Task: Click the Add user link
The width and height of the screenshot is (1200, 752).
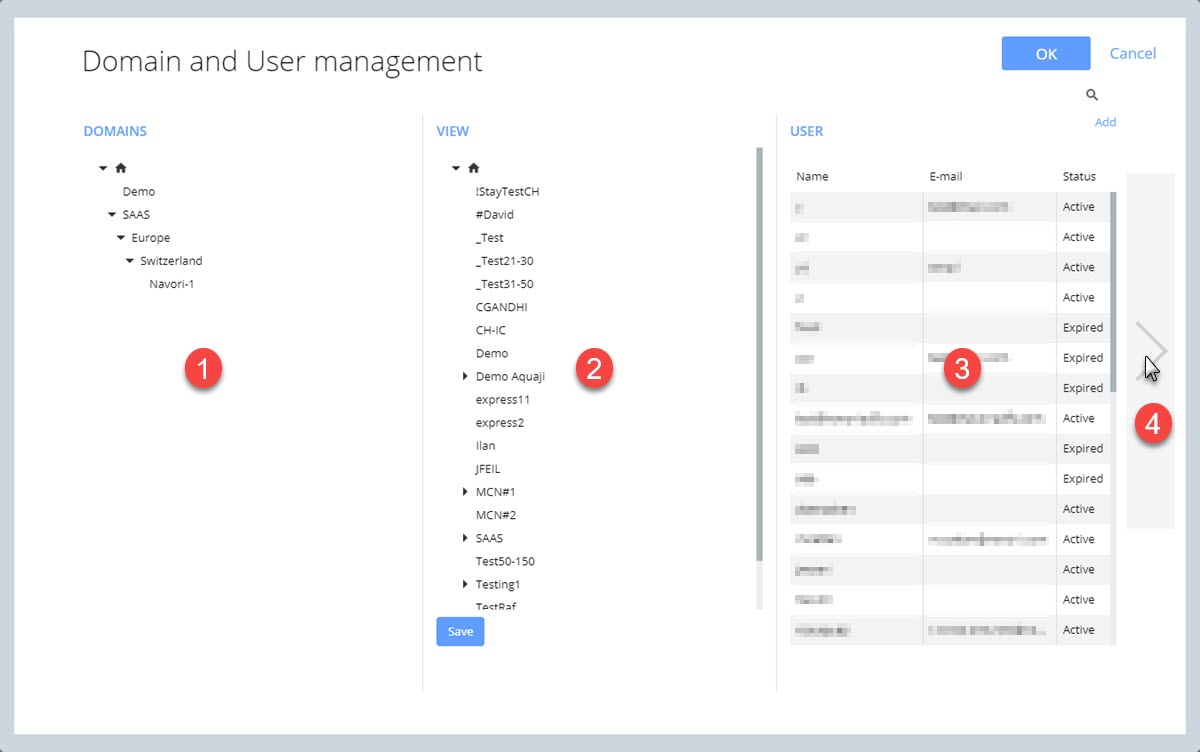Action: [x=1105, y=122]
